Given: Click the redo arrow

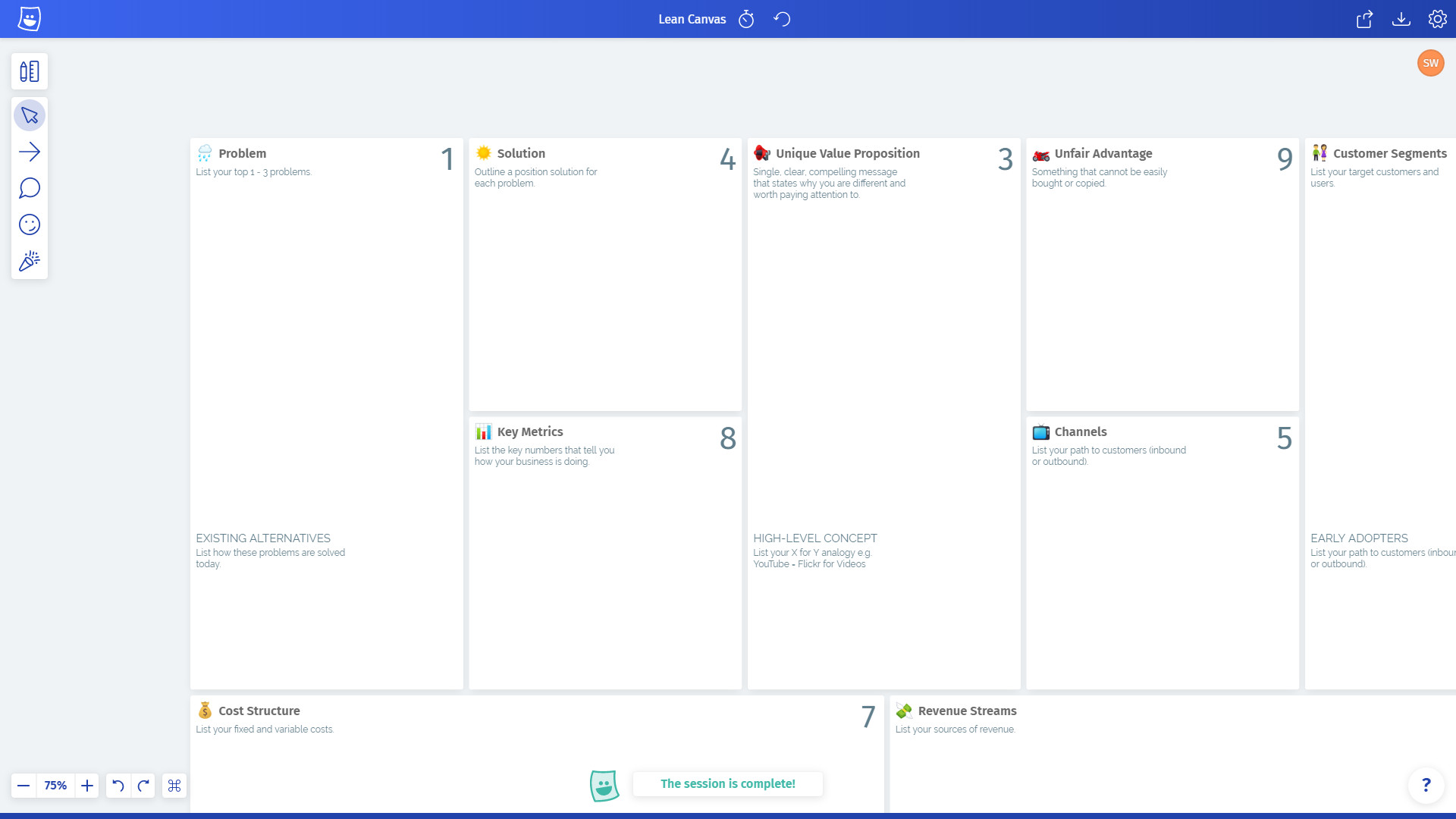Looking at the screenshot, I should (143, 786).
